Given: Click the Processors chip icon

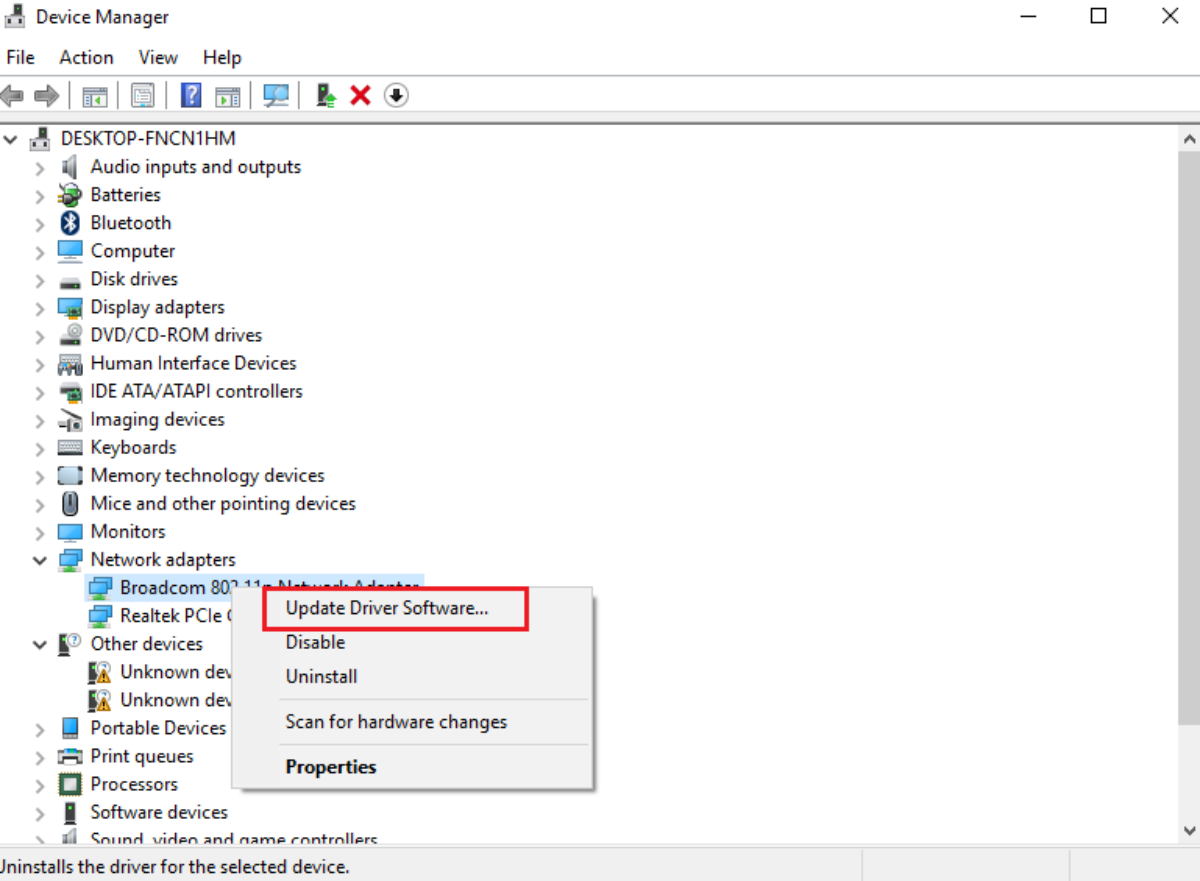Looking at the screenshot, I should click(x=70, y=784).
